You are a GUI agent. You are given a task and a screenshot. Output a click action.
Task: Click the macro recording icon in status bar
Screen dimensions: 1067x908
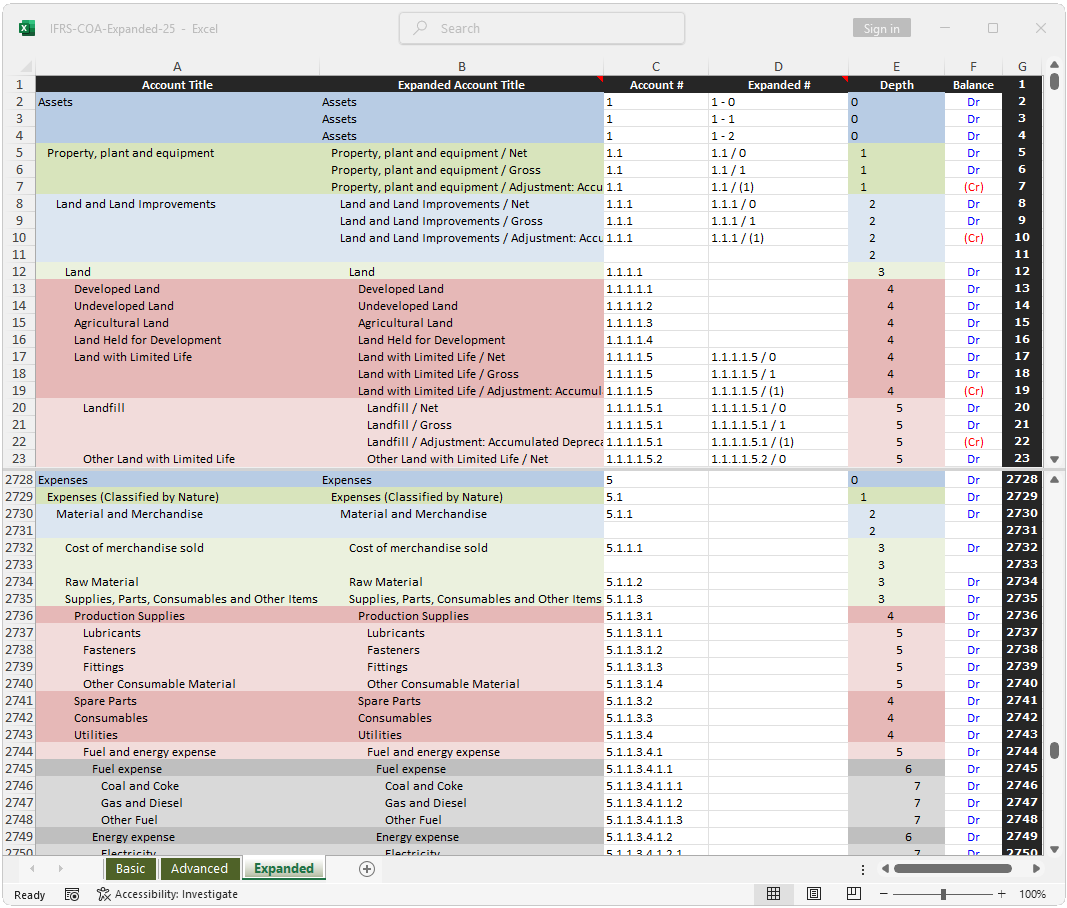pos(71,894)
